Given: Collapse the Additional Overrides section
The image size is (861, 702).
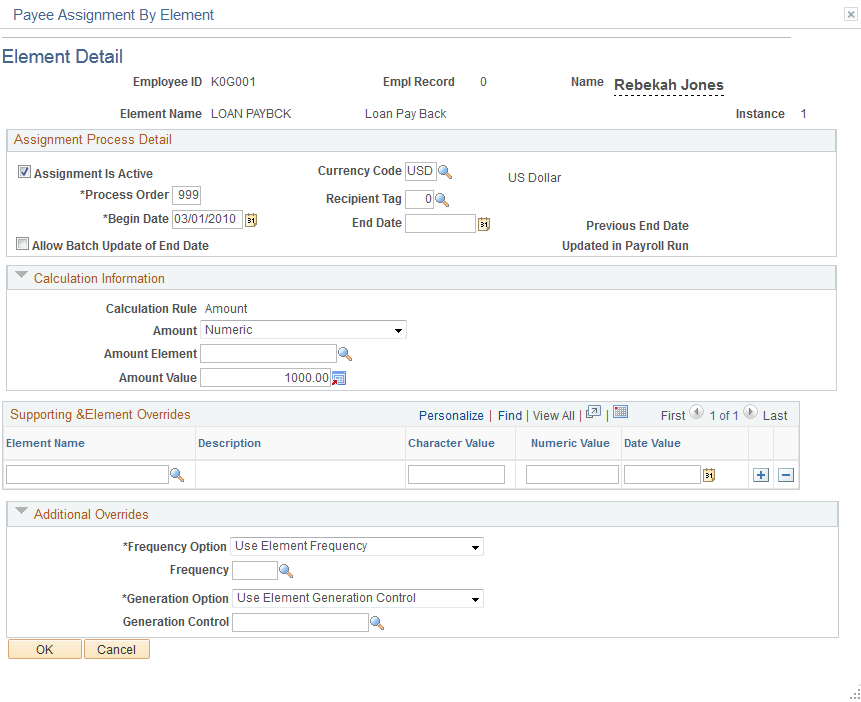Looking at the screenshot, I should [21, 511].
